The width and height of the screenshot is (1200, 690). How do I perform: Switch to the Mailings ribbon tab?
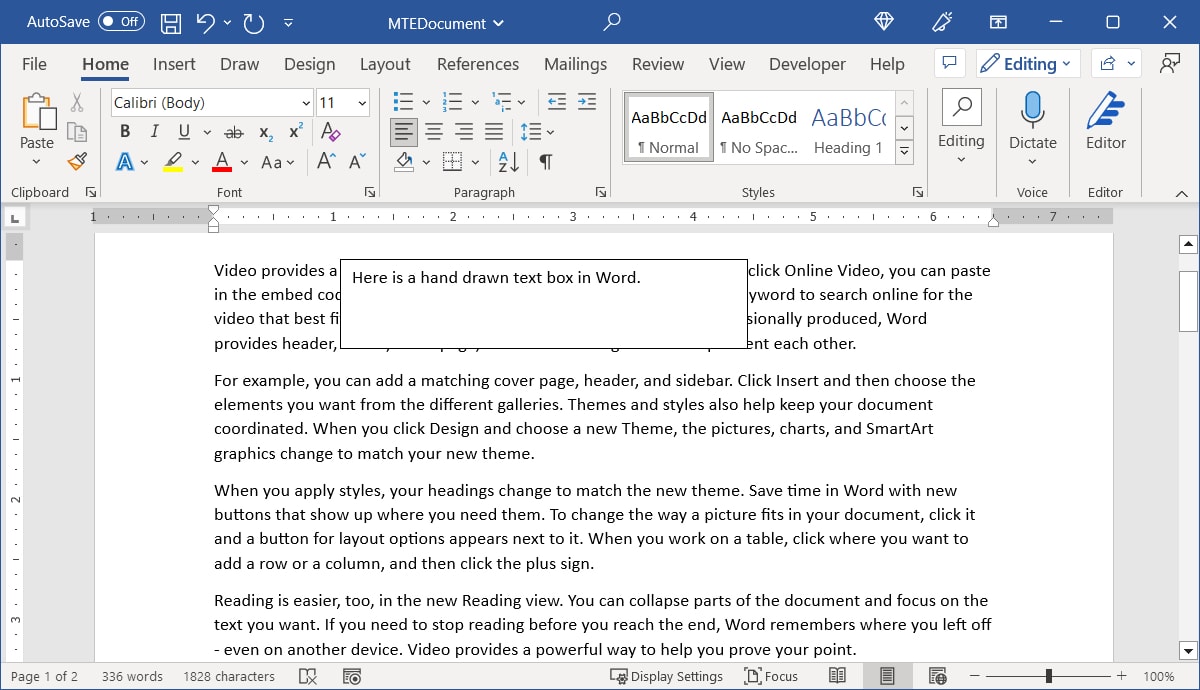click(x=575, y=63)
